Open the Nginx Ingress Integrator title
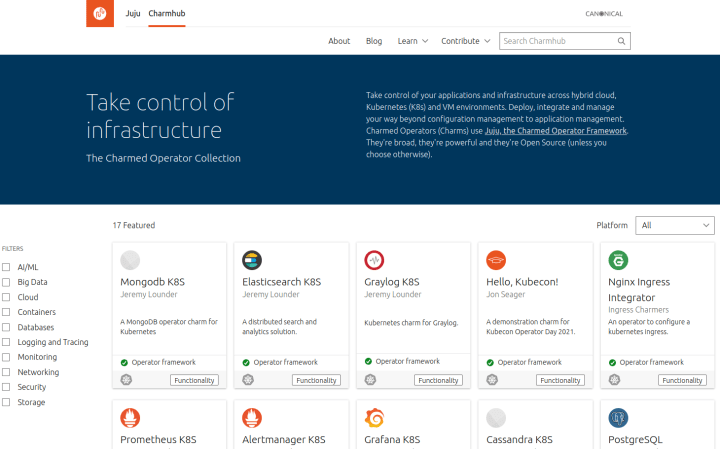The height and width of the screenshot is (449, 720). [639, 290]
